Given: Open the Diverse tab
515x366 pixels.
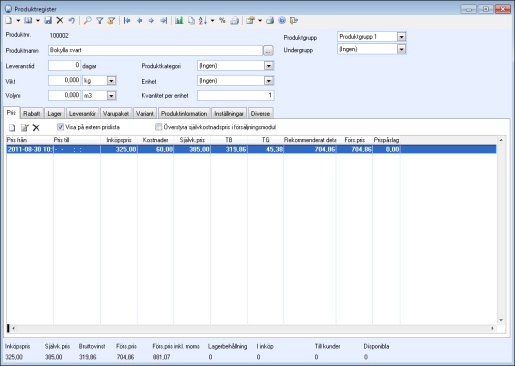Looking at the screenshot, I should coord(260,114).
